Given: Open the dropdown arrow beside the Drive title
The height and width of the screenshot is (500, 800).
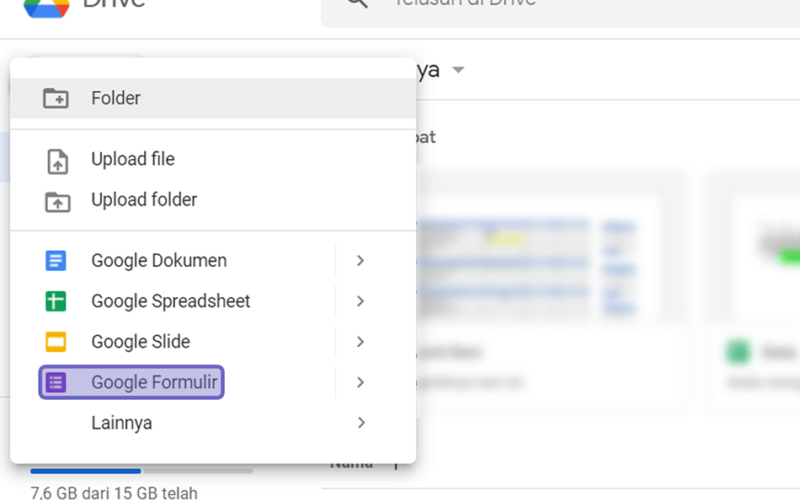Looking at the screenshot, I should 458,70.
